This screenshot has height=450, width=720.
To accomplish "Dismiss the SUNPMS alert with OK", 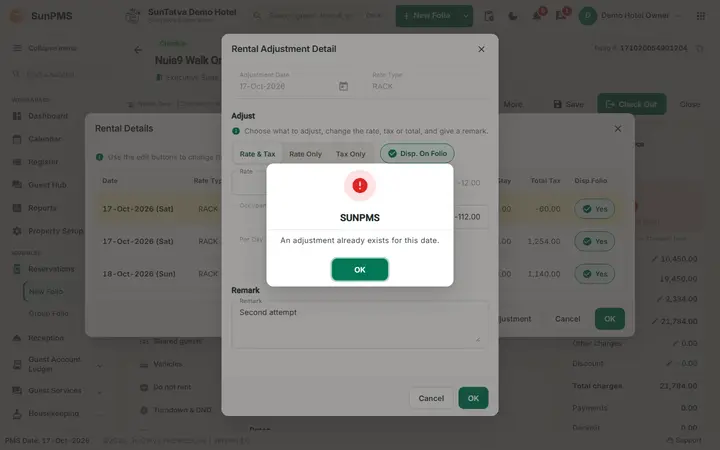I will coord(360,270).
